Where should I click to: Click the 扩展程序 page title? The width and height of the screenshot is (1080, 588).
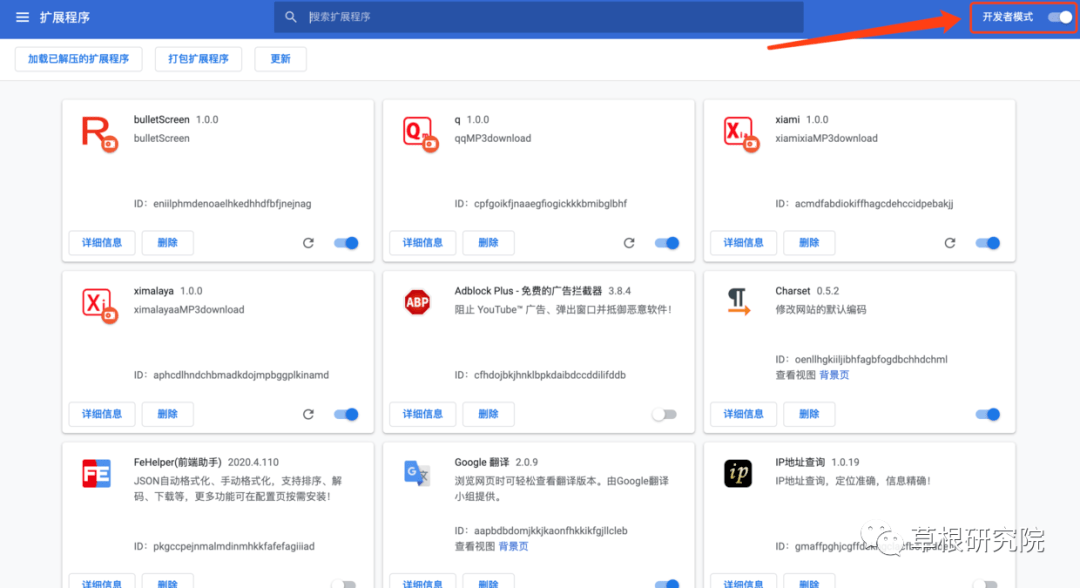point(65,17)
